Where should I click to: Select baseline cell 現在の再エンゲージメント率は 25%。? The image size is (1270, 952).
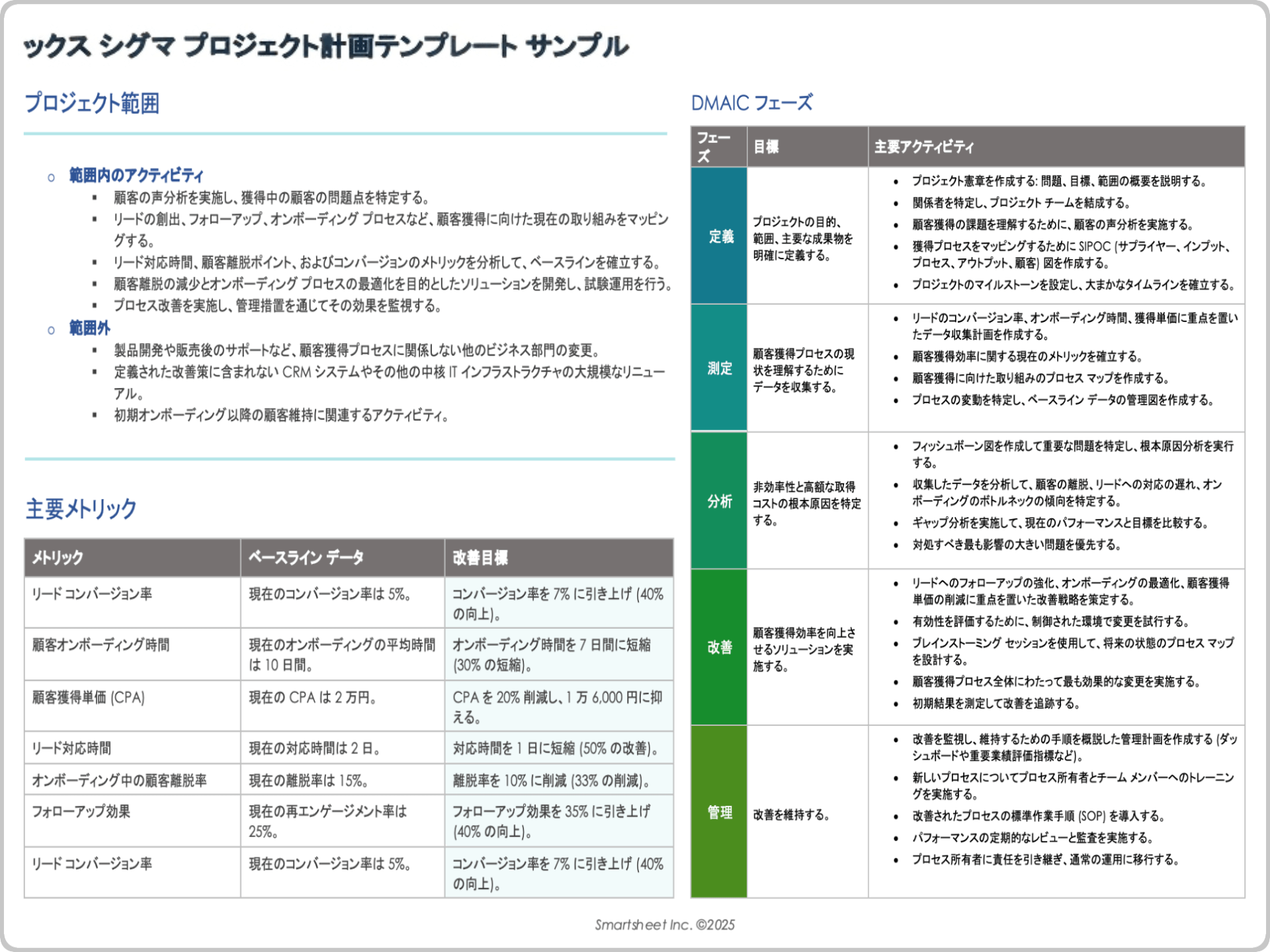tap(342, 821)
